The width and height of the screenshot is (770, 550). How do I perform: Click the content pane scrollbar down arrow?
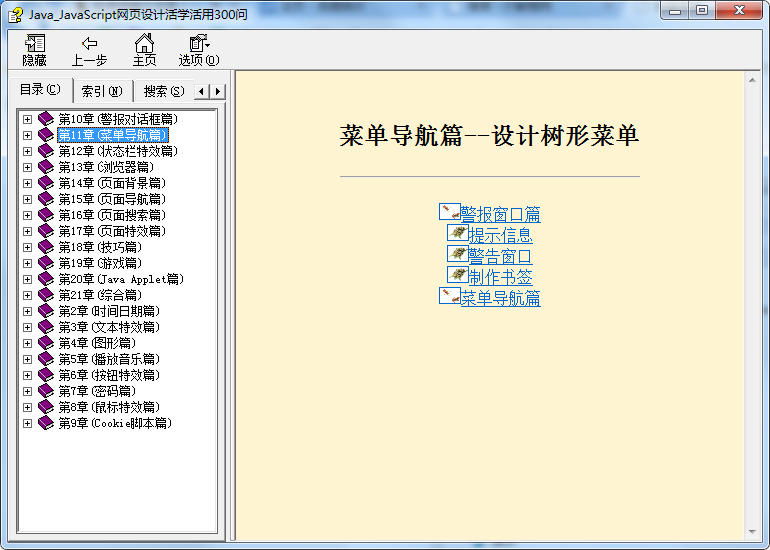tap(753, 531)
